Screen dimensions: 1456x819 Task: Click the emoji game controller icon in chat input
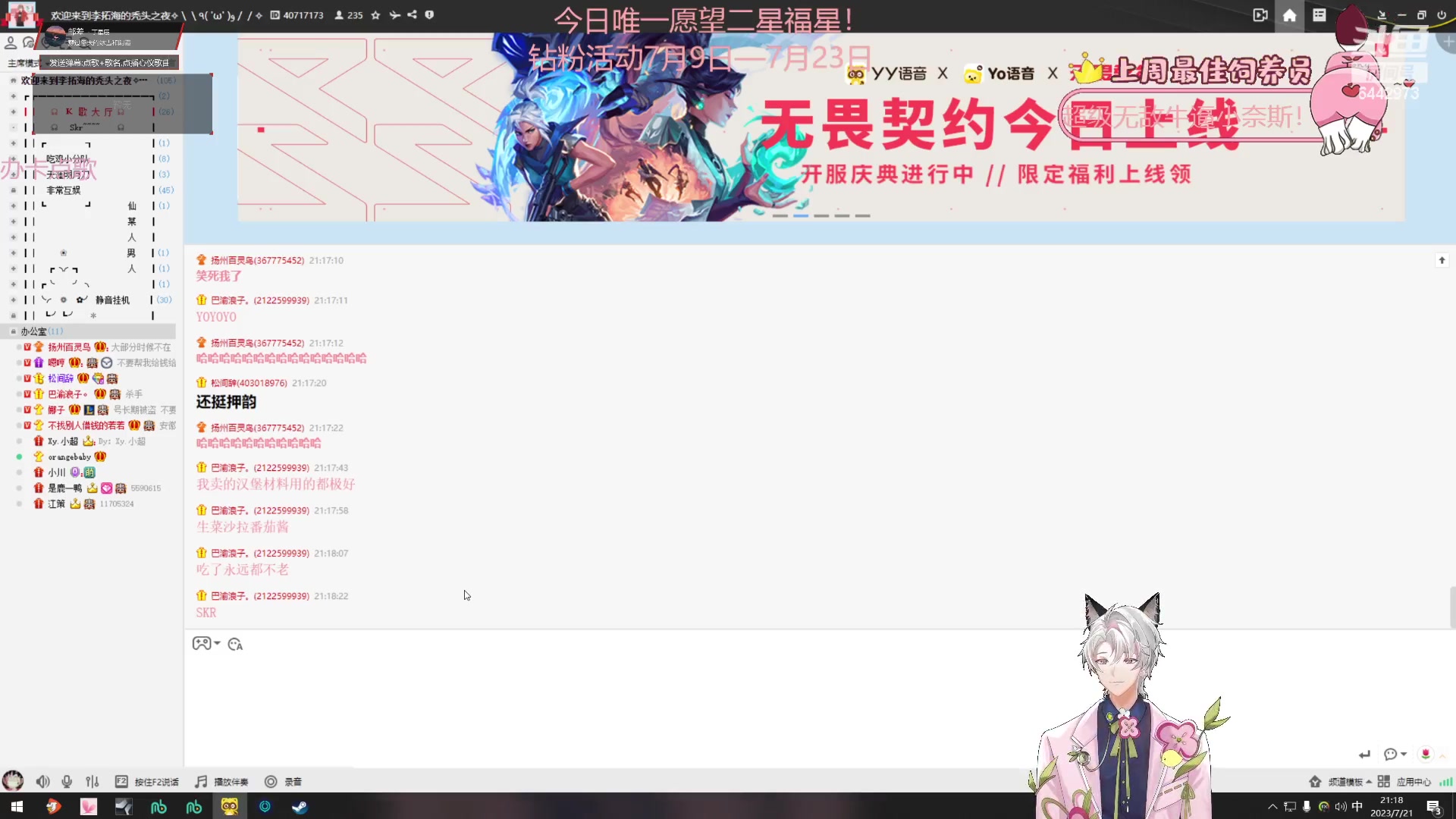(202, 644)
